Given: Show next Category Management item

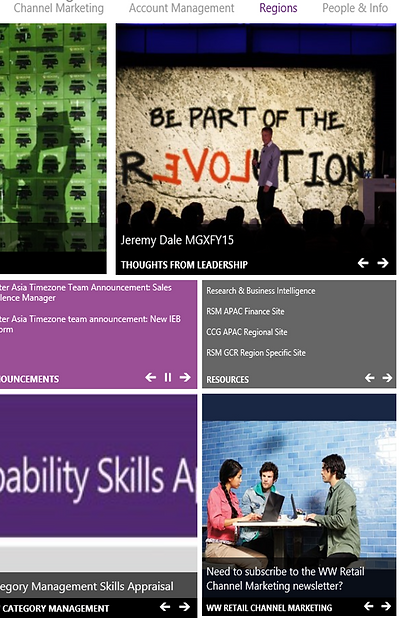Looking at the screenshot, I should (x=184, y=607).
